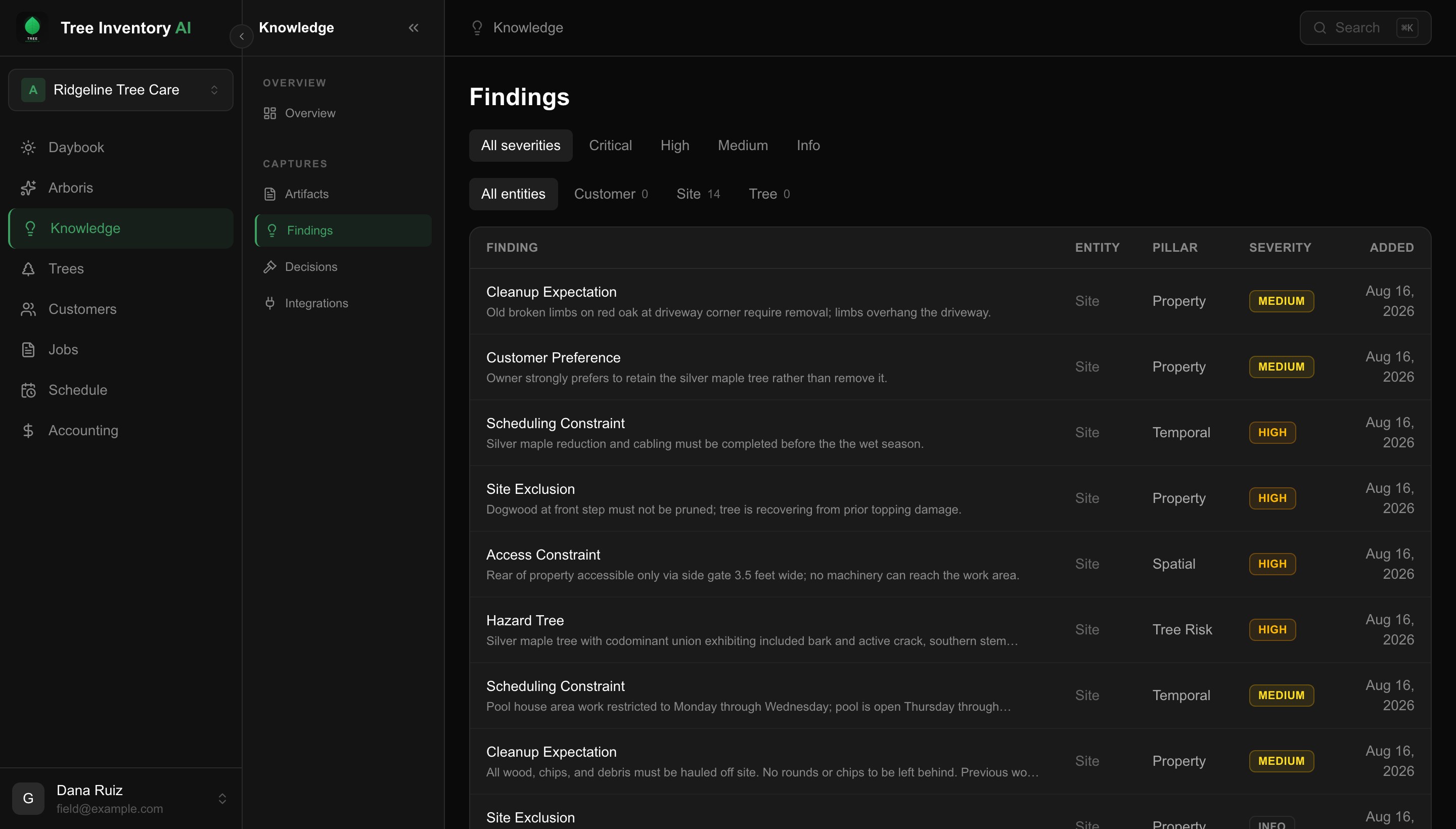1456x829 pixels.
Task: Open the pool house Scheduling Constraint finding
Action: 950,696
